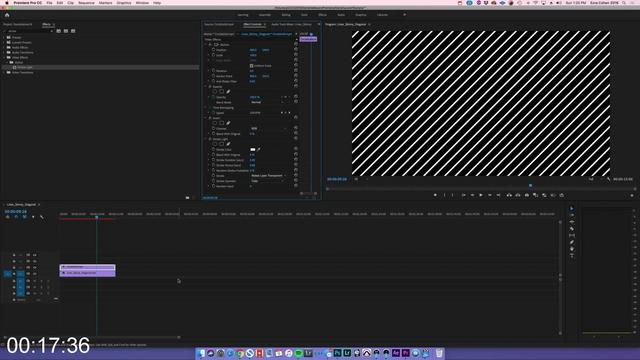Toggle sequence nesting insert mode
Viewport: 640px width, 360px height.
pos(8,217)
